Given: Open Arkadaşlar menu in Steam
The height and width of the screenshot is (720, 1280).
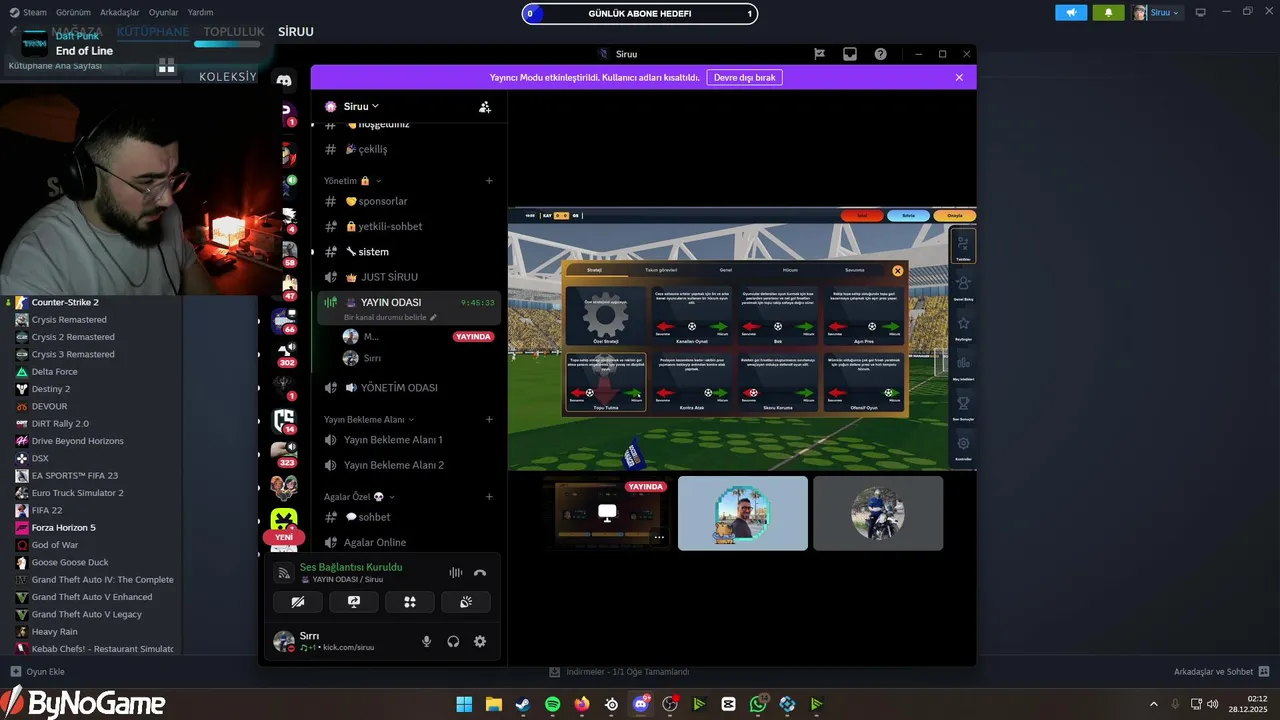Looking at the screenshot, I should coord(121,13).
